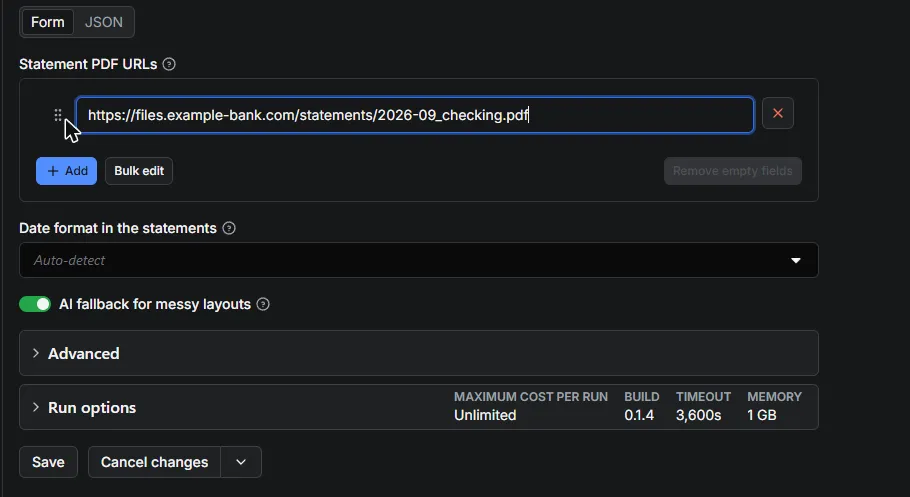
Task: Click Cancel changes
Action: click(154, 462)
